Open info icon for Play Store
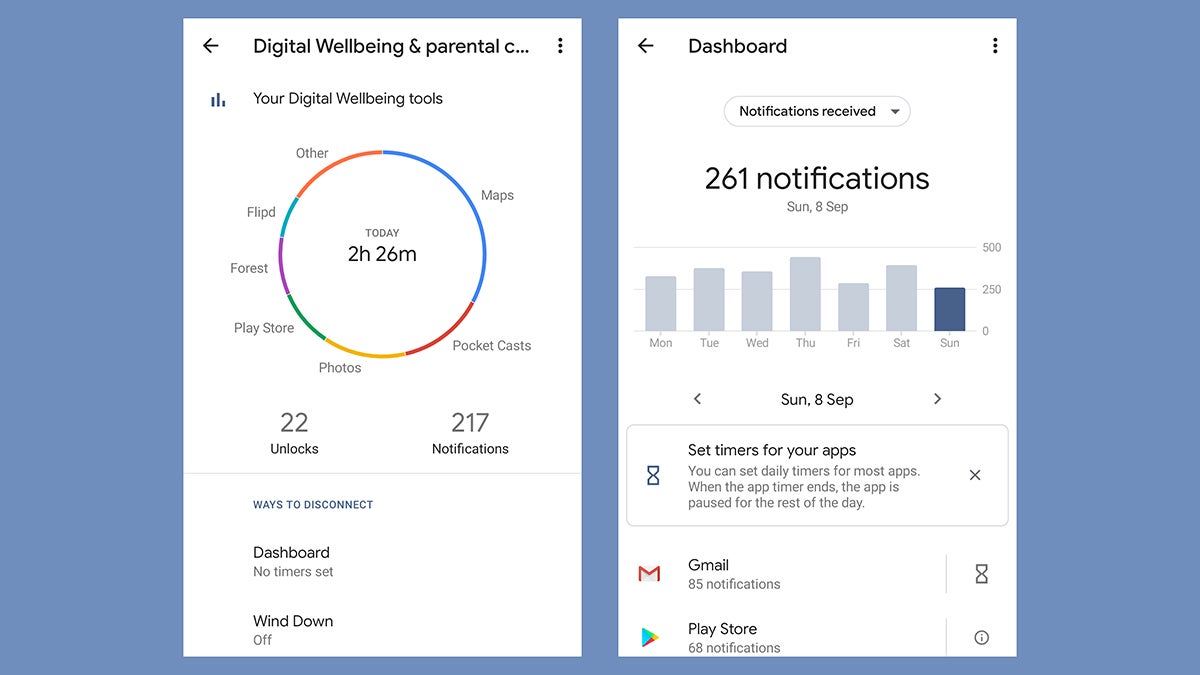The width and height of the screenshot is (1200, 675). (981, 637)
